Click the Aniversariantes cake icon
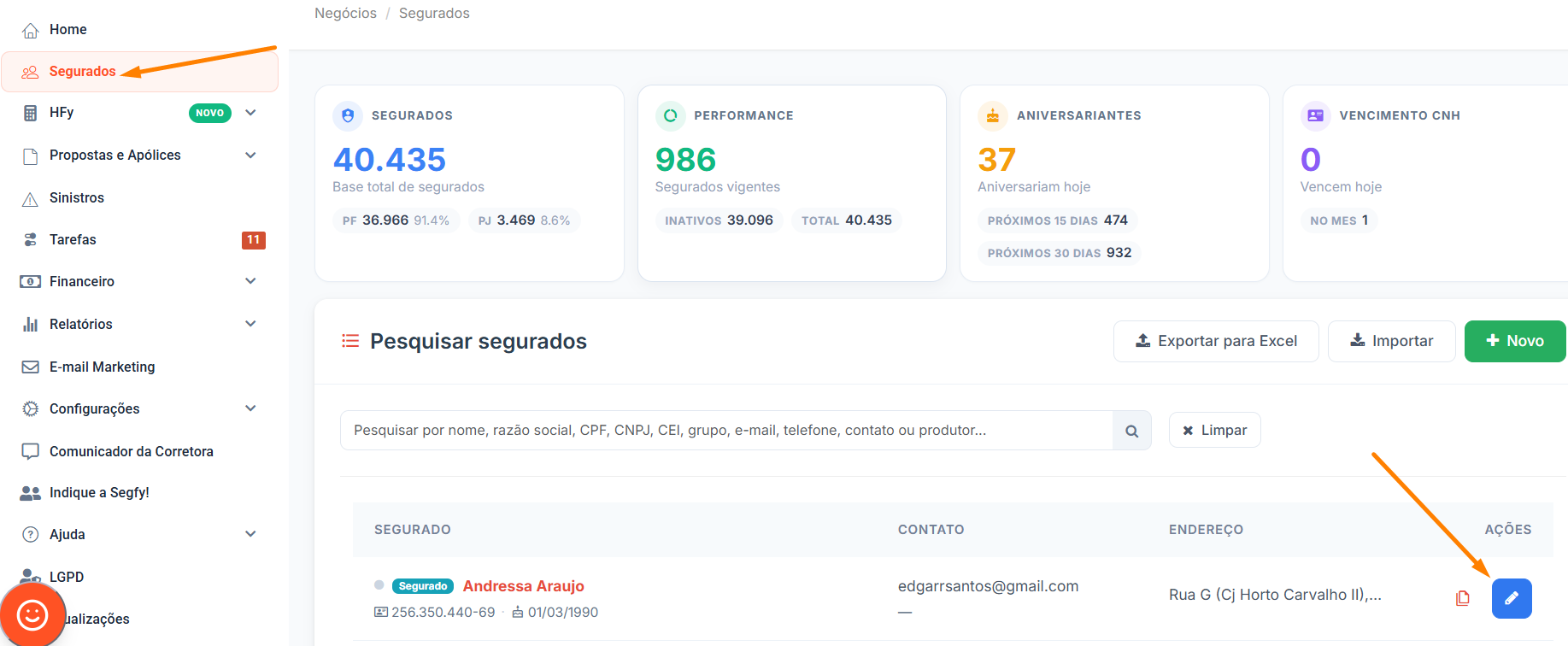The height and width of the screenshot is (646, 1568). point(993,115)
